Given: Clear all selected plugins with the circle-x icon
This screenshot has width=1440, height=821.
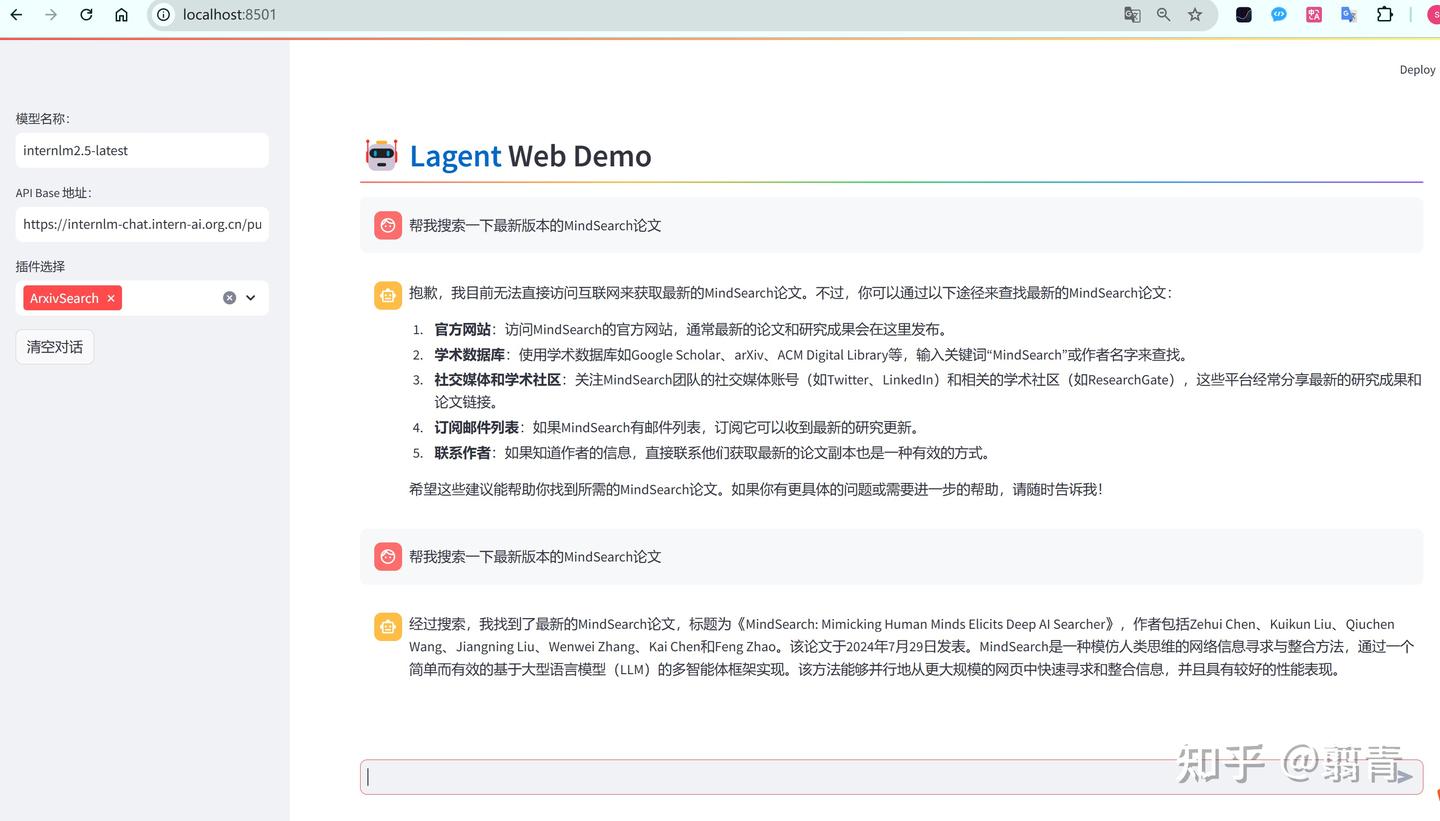Looking at the screenshot, I should tap(229, 297).
